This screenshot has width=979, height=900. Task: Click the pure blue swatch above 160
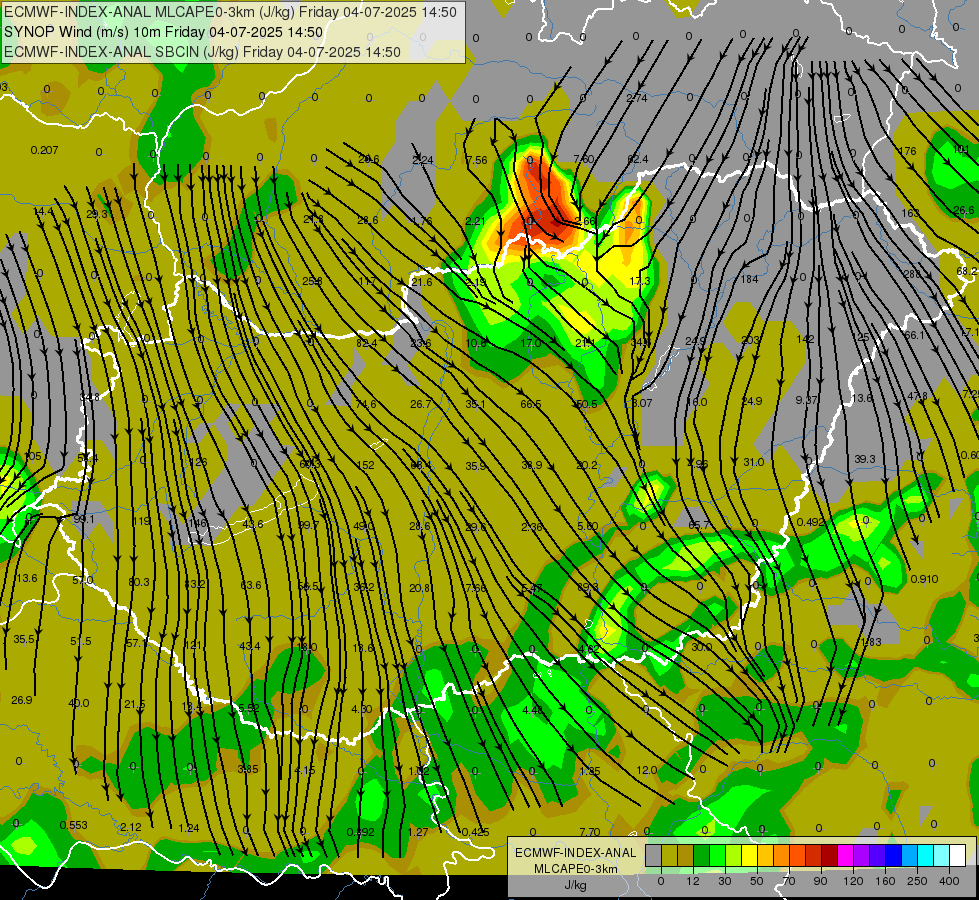click(893, 856)
